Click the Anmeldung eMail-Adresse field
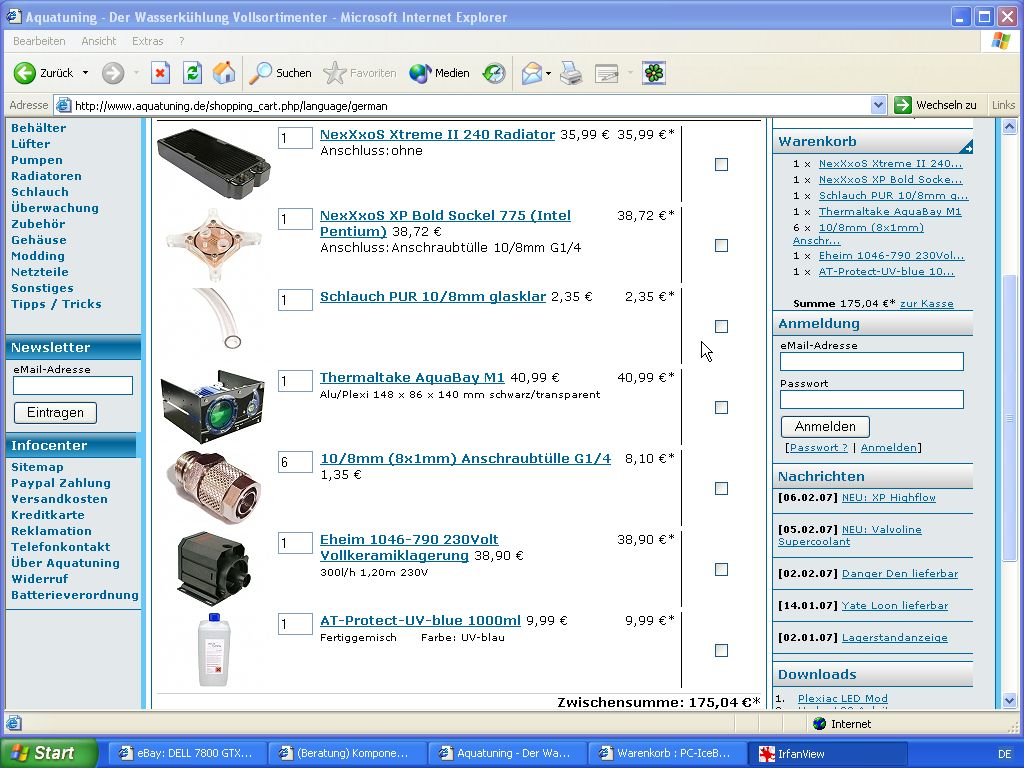 872,361
